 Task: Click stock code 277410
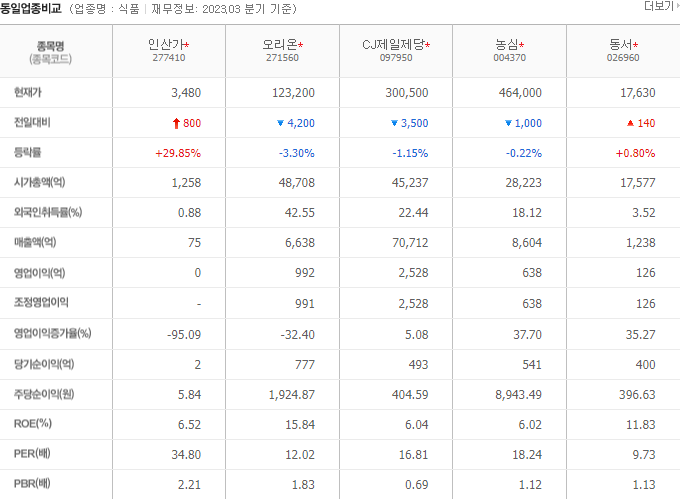[x=169, y=58]
